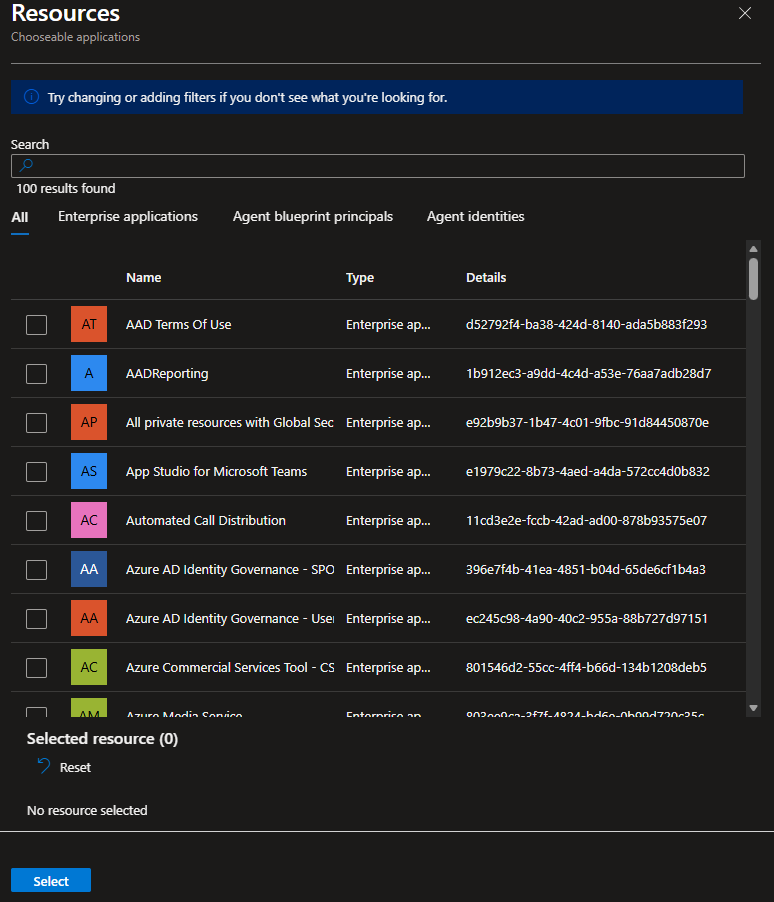Close the Resources panel
This screenshot has width=774, height=902.
pos(745,13)
